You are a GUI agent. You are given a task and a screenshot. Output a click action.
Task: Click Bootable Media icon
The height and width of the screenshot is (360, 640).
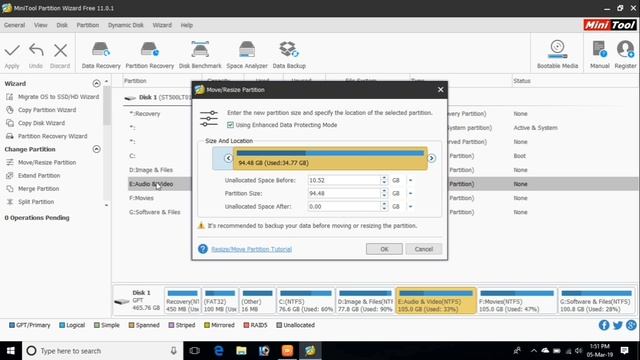pos(557,49)
